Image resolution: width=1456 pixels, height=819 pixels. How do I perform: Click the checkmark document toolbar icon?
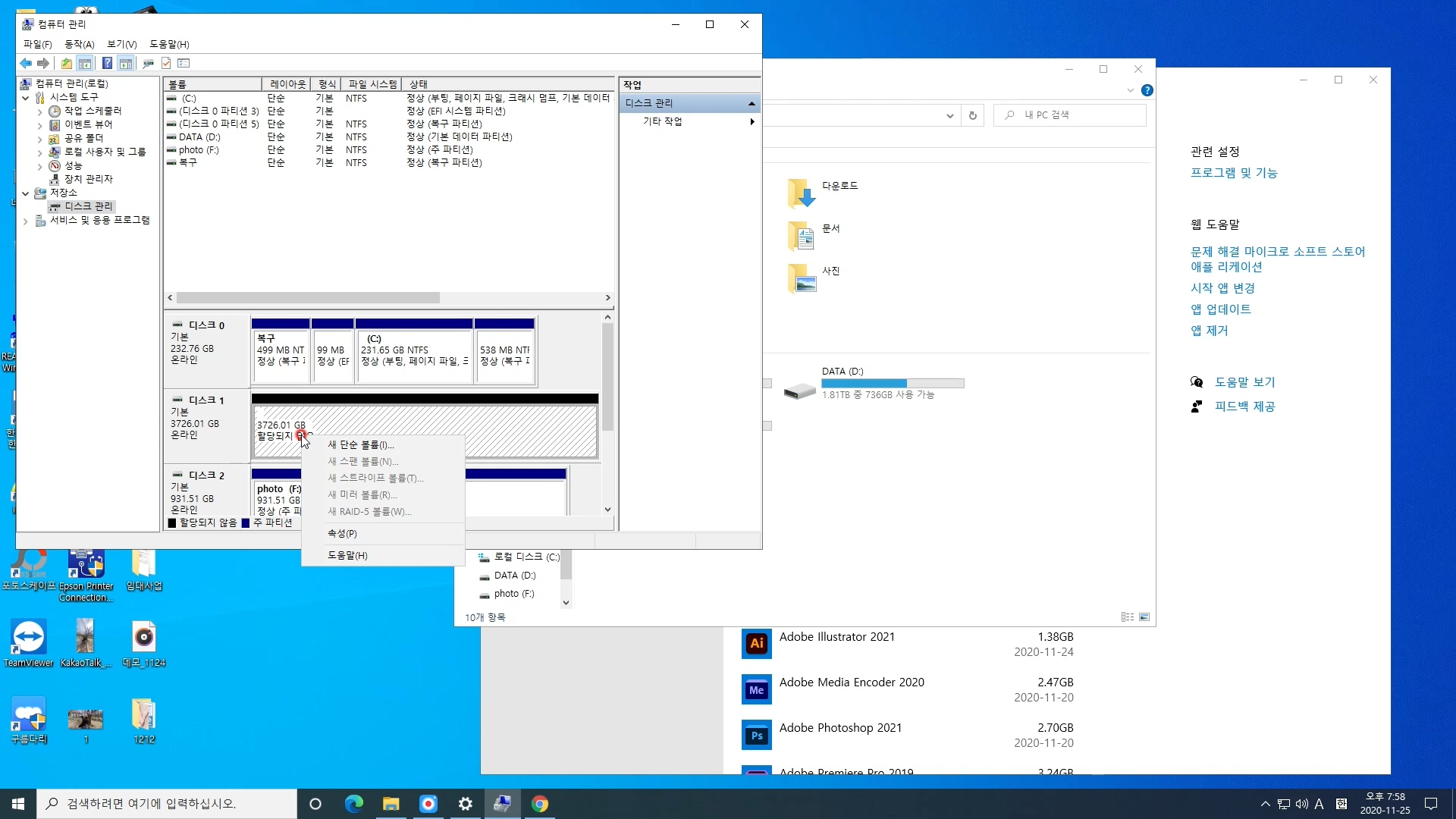click(x=166, y=64)
